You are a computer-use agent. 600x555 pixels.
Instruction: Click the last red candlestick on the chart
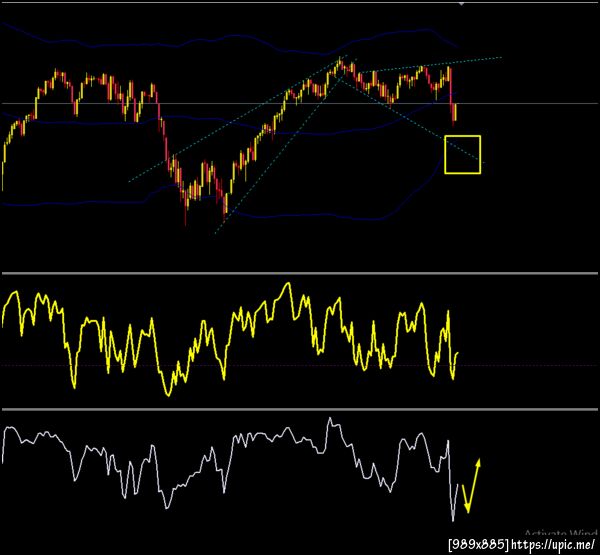[x=454, y=113]
